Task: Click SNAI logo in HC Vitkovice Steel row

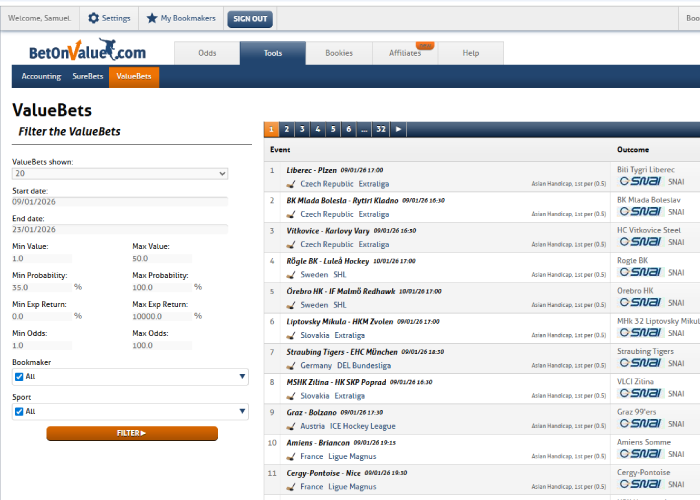Action: (641, 242)
